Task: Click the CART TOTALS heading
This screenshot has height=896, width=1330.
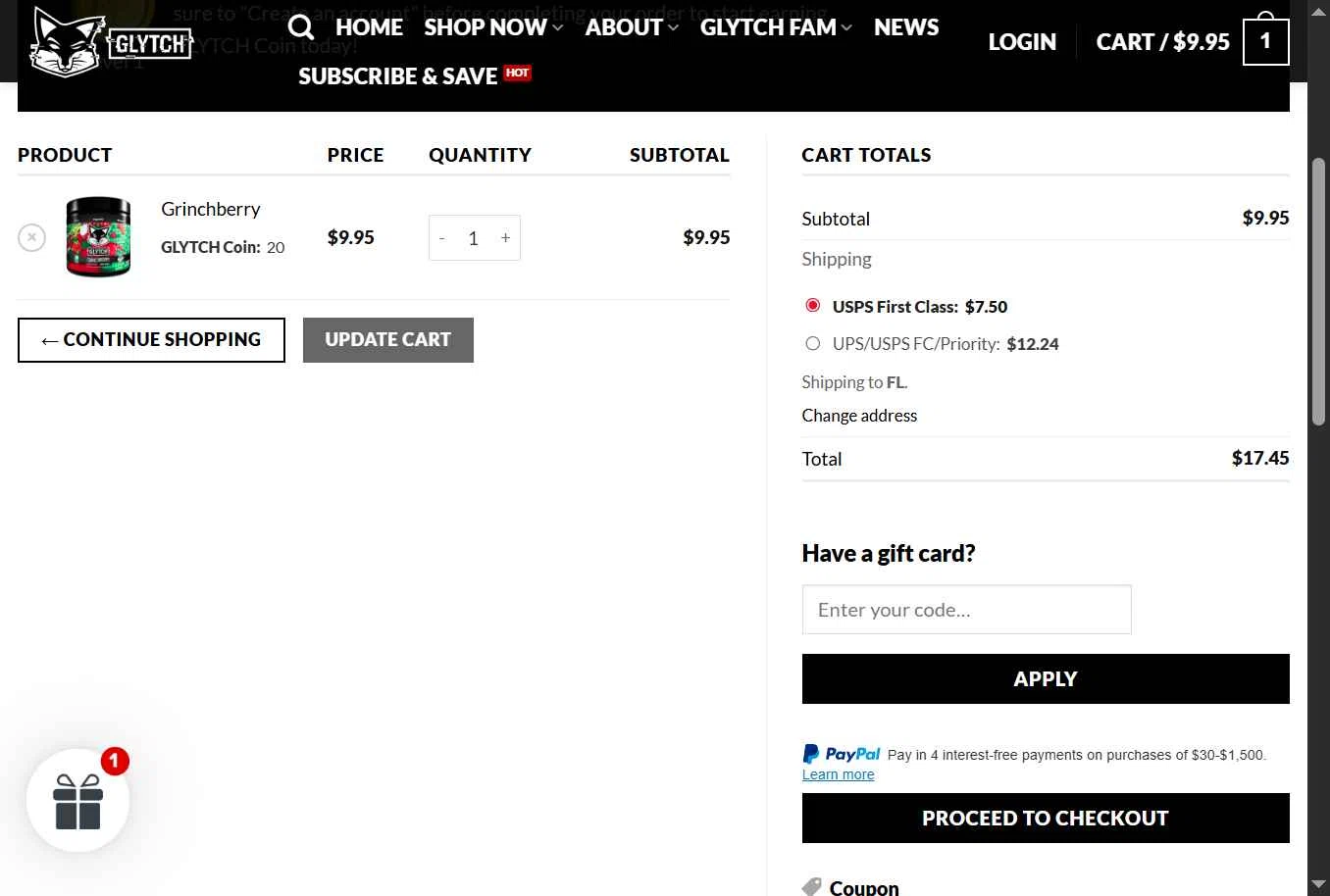Action: pyautogui.click(x=866, y=155)
